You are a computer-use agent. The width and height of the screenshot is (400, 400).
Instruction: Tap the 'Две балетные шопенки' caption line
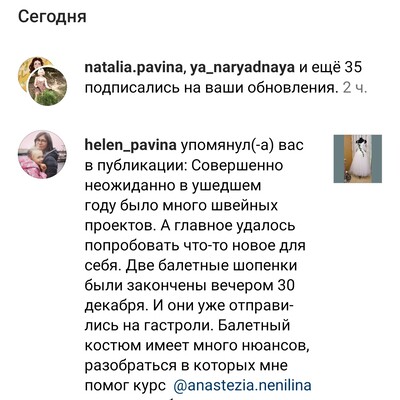click(212, 266)
